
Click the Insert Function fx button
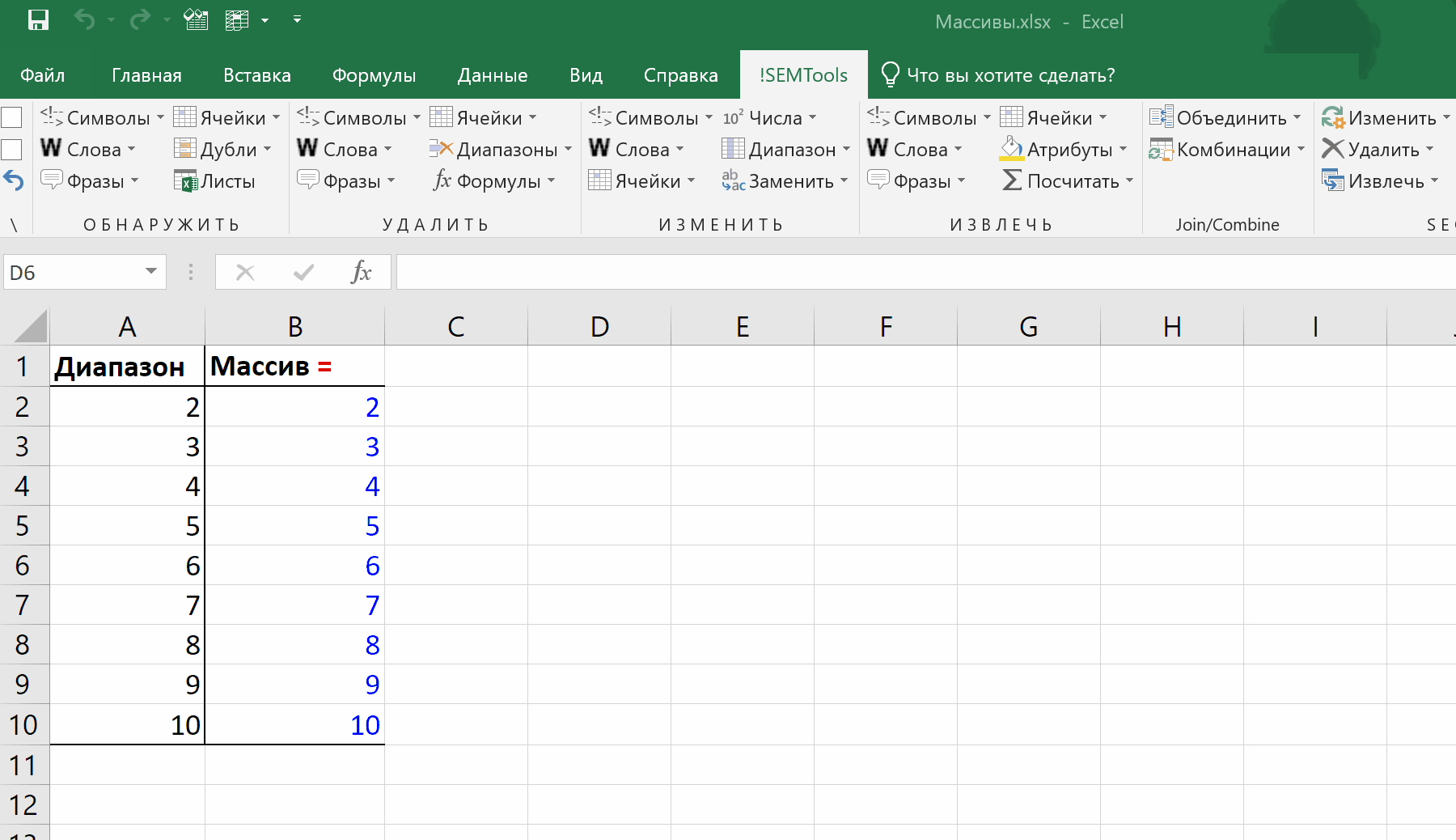tap(362, 273)
